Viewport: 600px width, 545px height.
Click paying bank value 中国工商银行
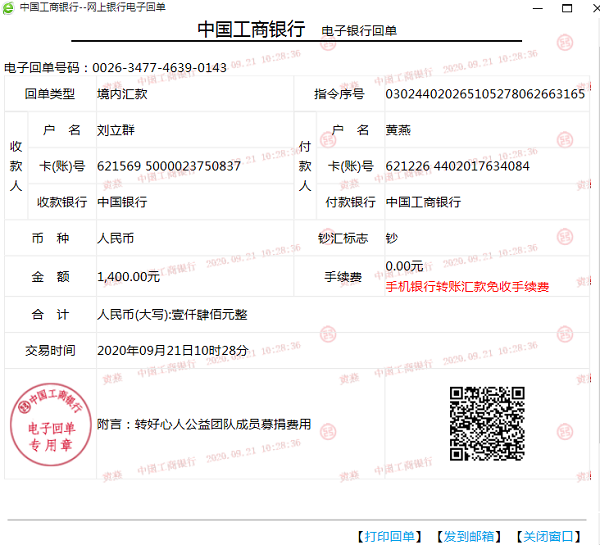click(423, 202)
